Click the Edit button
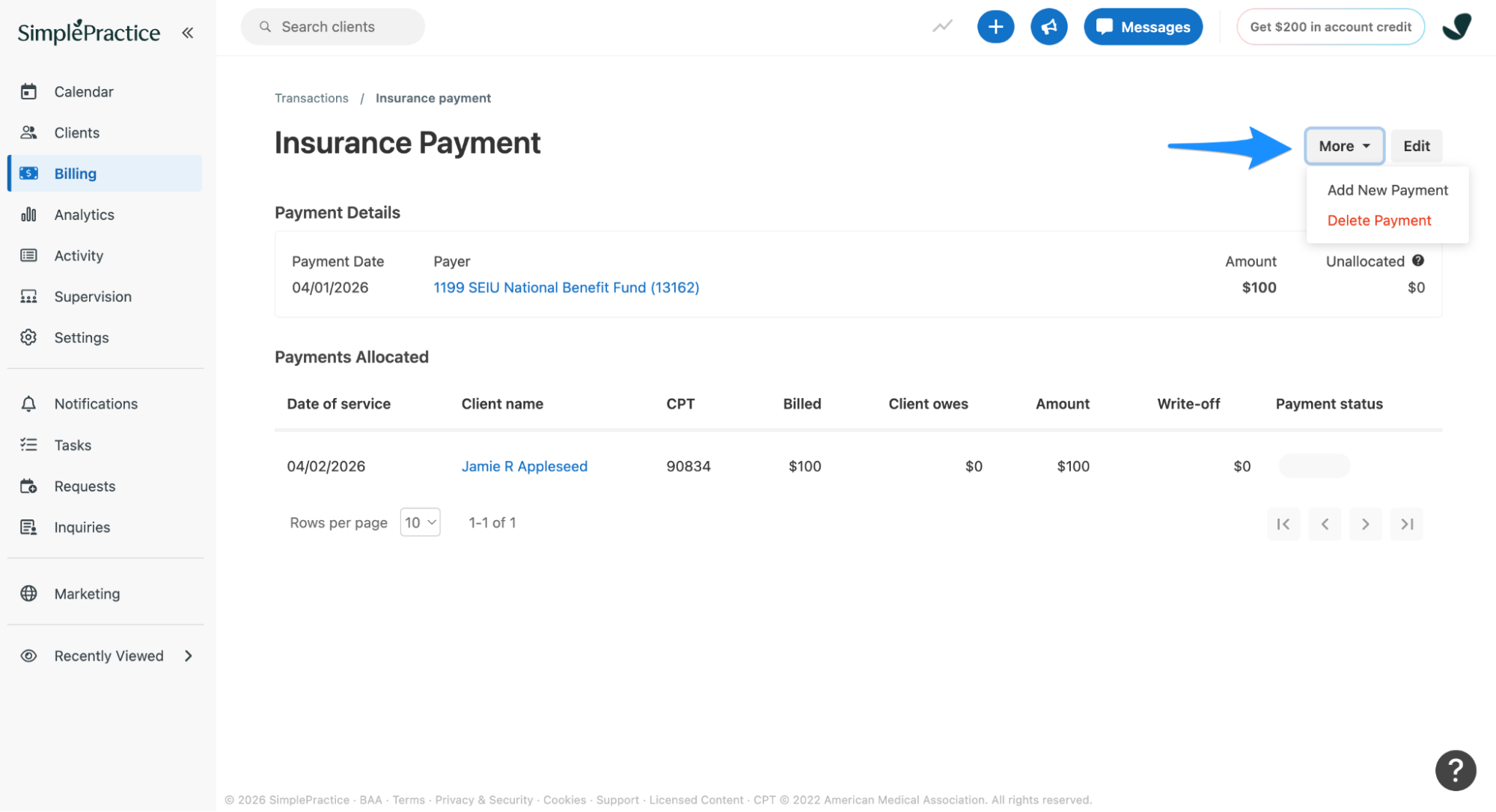The height and width of the screenshot is (812, 1496). [x=1416, y=146]
